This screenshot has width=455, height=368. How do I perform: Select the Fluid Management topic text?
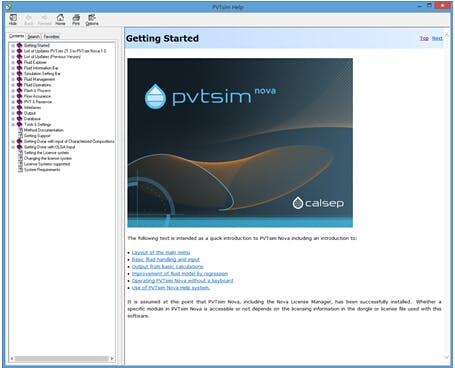click(x=39, y=79)
